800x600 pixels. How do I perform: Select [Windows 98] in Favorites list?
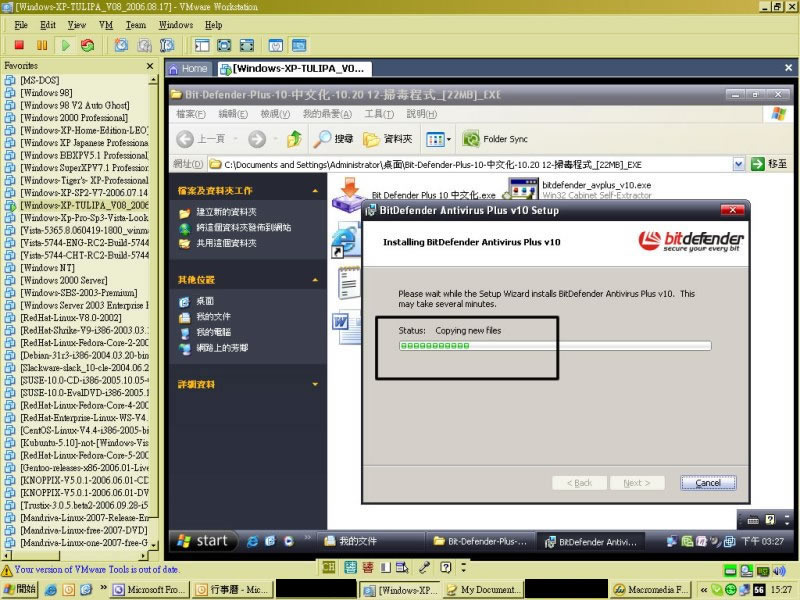pos(46,93)
